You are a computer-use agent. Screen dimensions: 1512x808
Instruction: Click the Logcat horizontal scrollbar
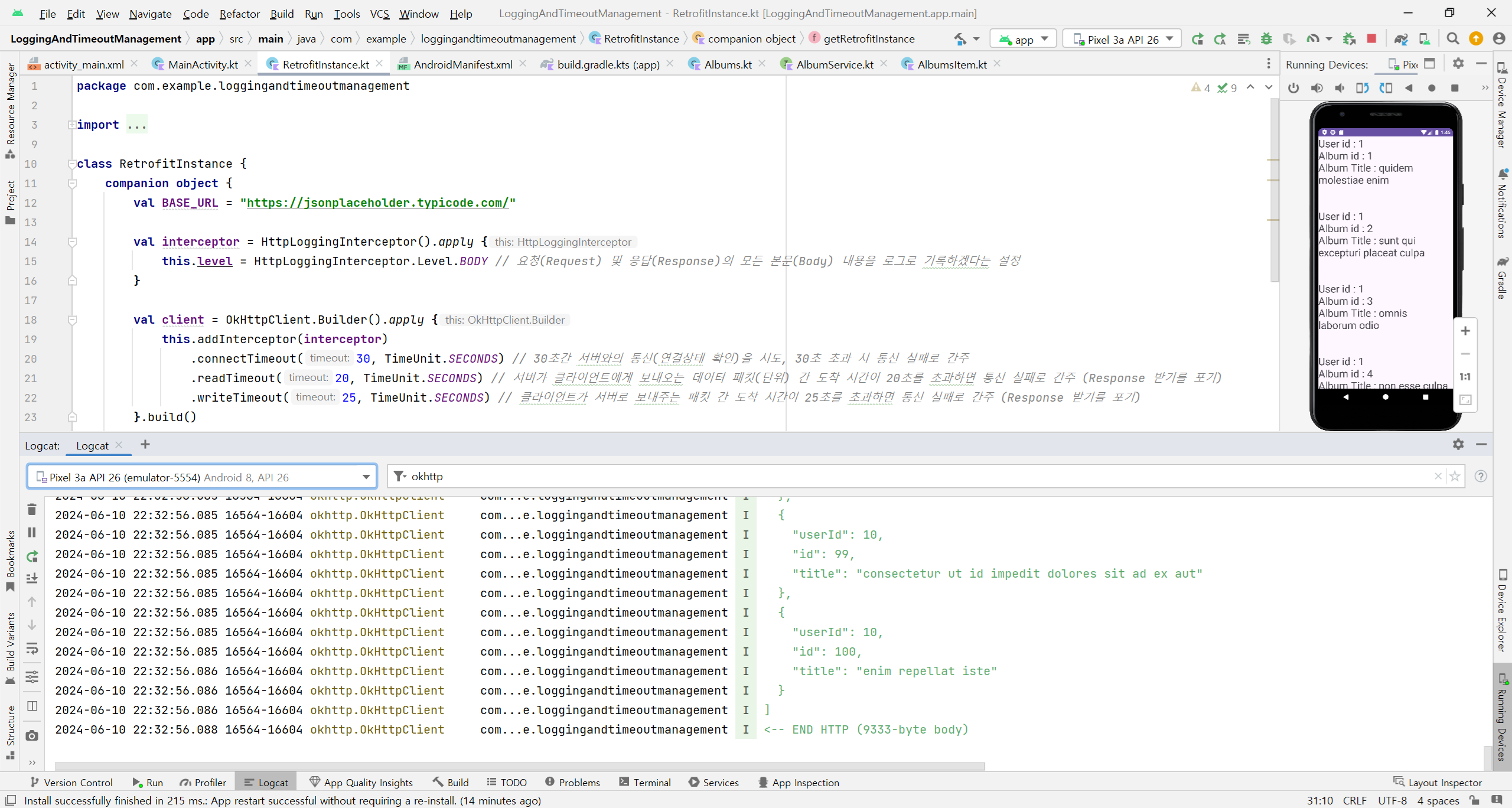(520, 766)
